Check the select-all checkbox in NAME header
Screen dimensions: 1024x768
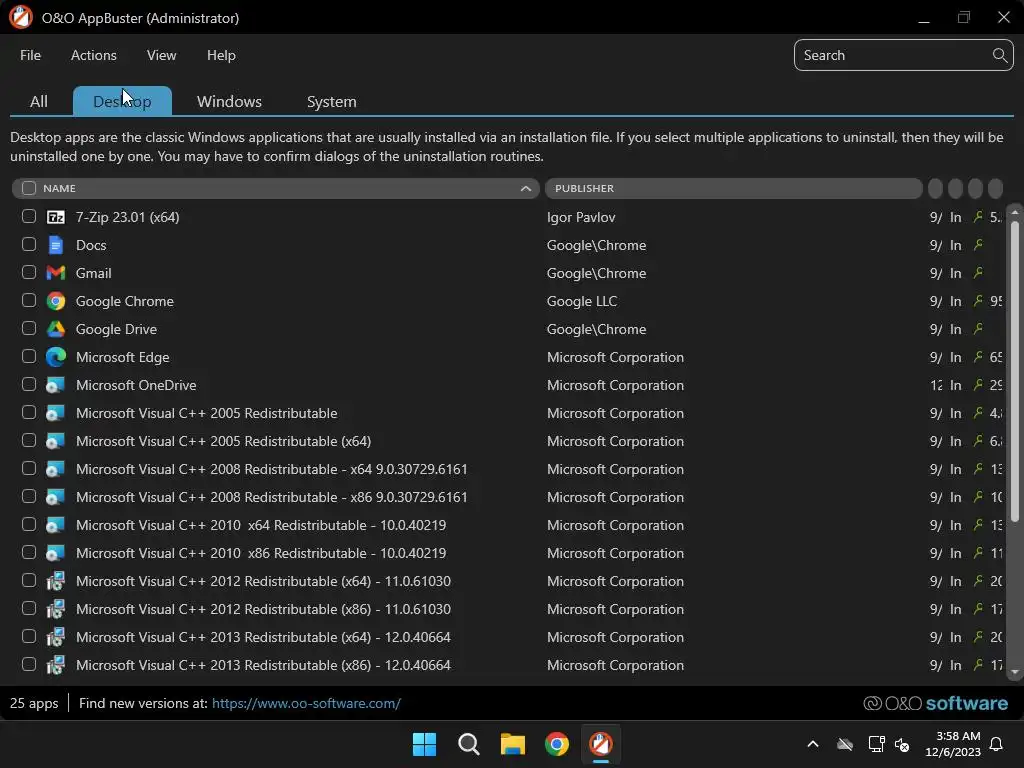[29, 188]
